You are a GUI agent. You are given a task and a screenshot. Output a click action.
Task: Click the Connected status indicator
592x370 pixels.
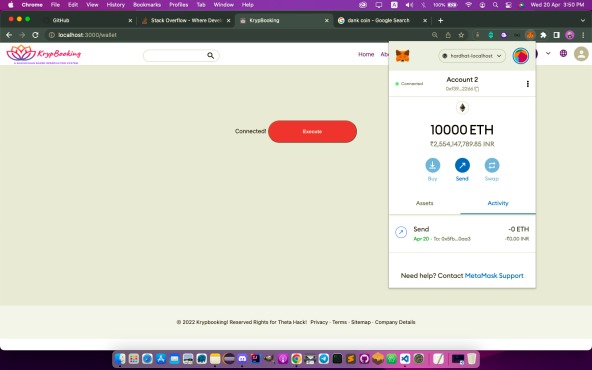click(x=409, y=84)
